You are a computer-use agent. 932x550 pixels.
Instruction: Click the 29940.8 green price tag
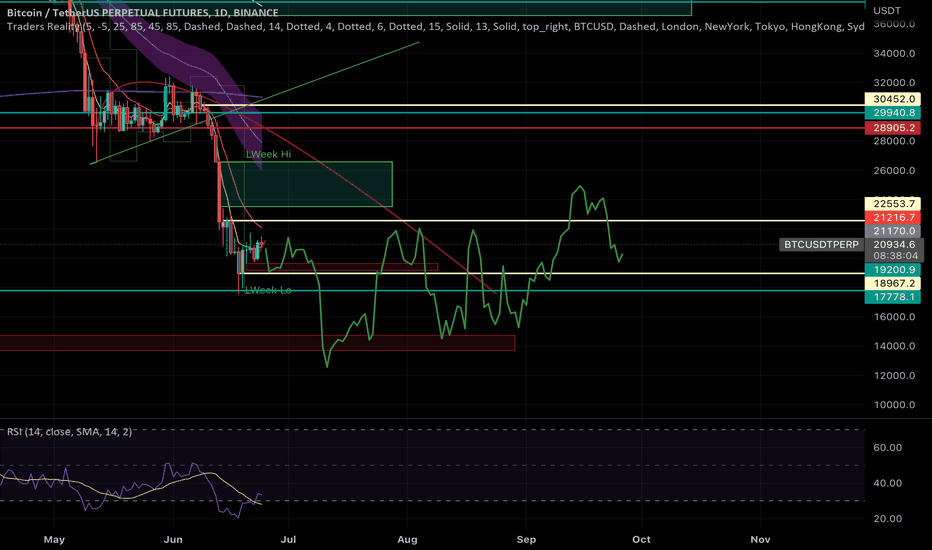[893, 113]
